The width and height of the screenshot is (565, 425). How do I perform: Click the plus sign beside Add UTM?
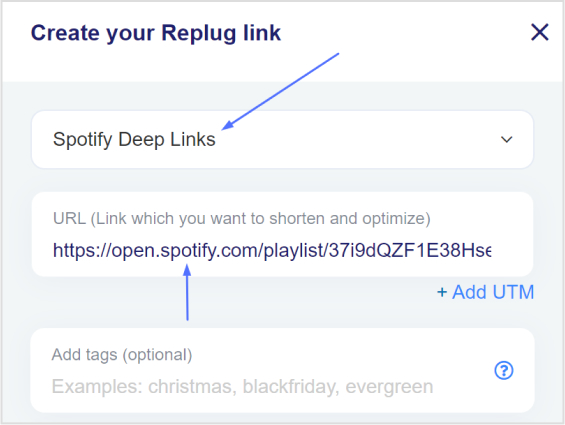(442, 292)
